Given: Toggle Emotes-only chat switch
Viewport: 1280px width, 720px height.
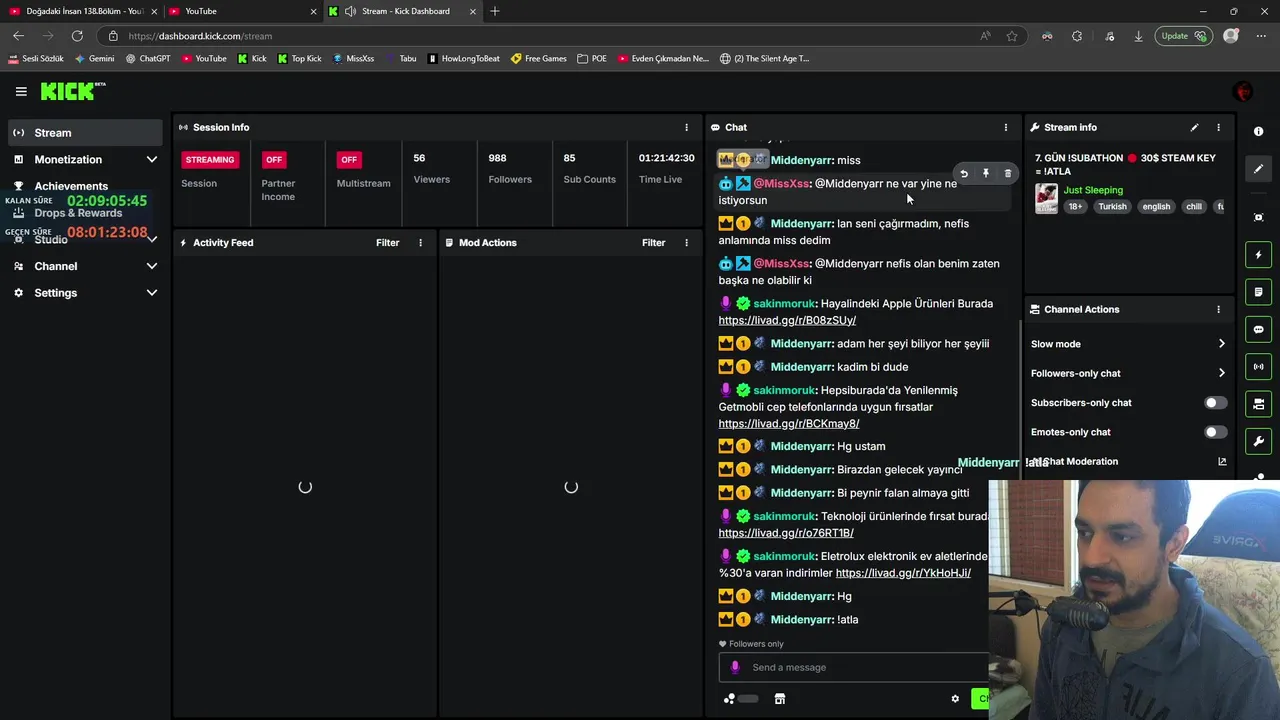Looking at the screenshot, I should coord(1215,432).
